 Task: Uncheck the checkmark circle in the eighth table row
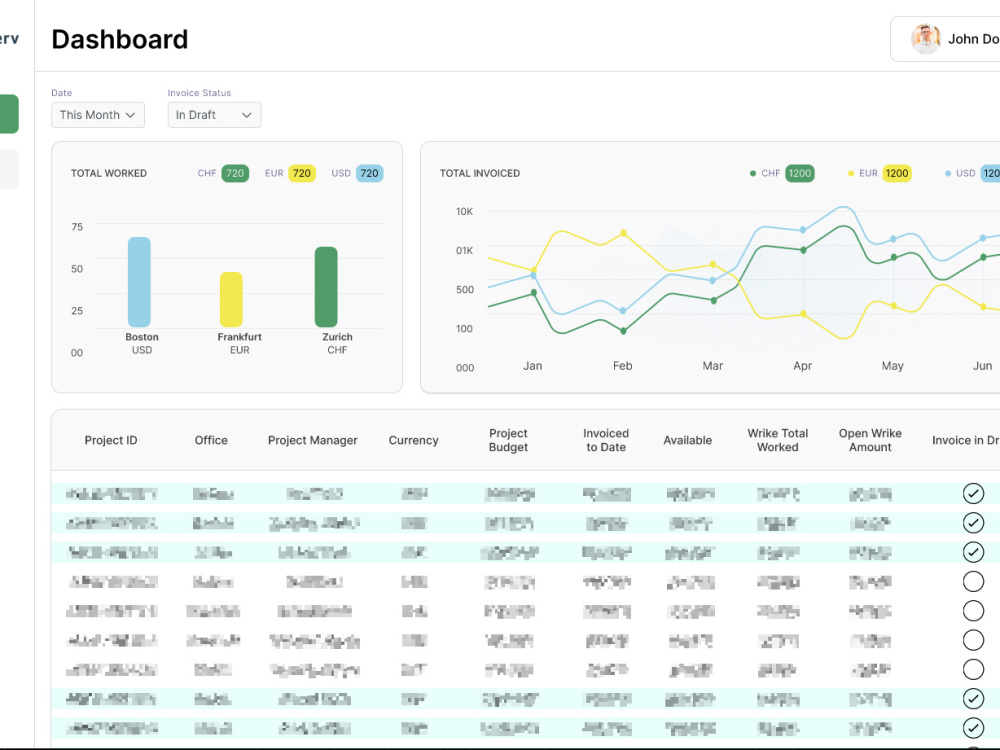pyautogui.click(x=973, y=699)
